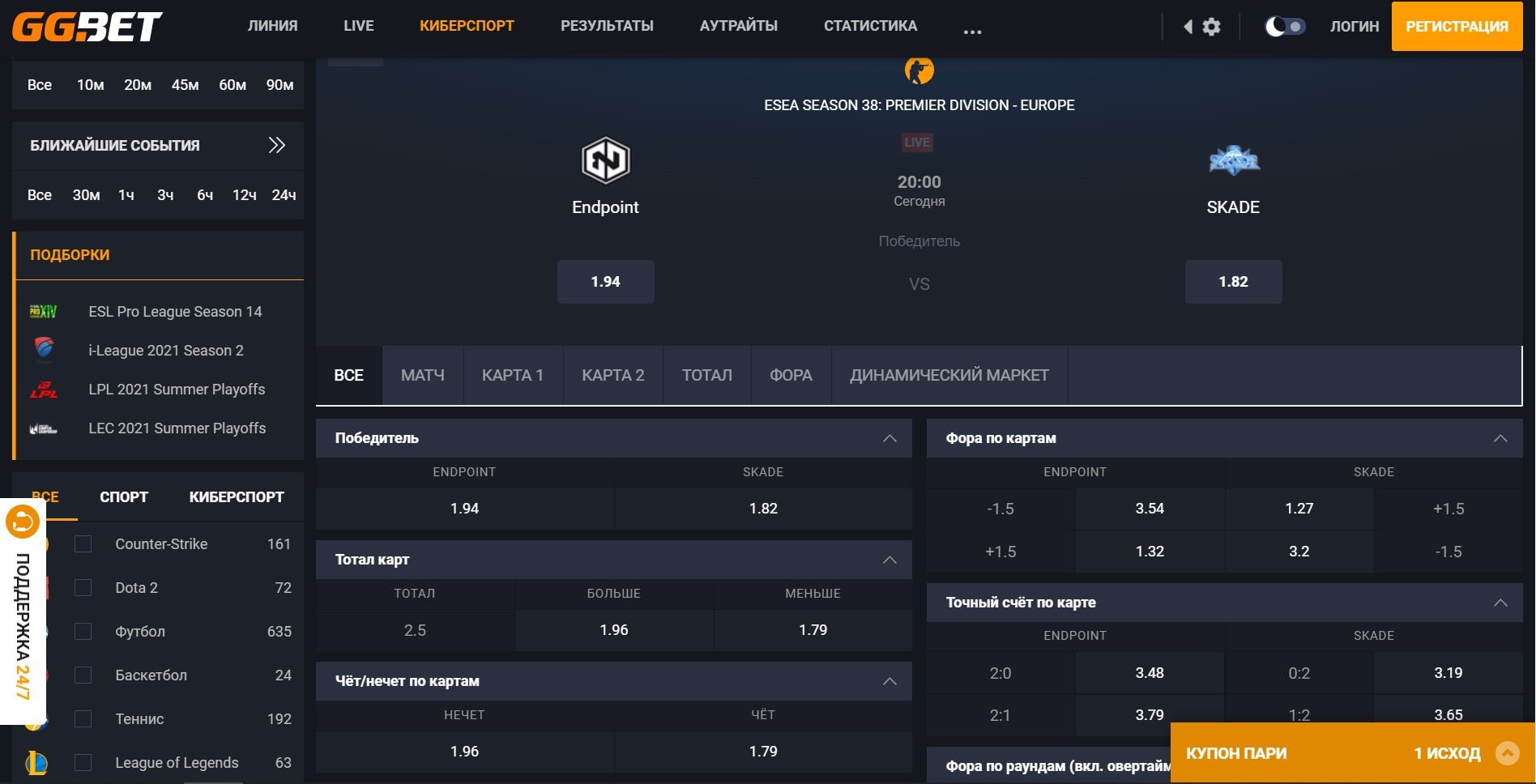1536x784 pixels.
Task: Check the Баскетбол checkbox
Action: (x=83, y=675)
